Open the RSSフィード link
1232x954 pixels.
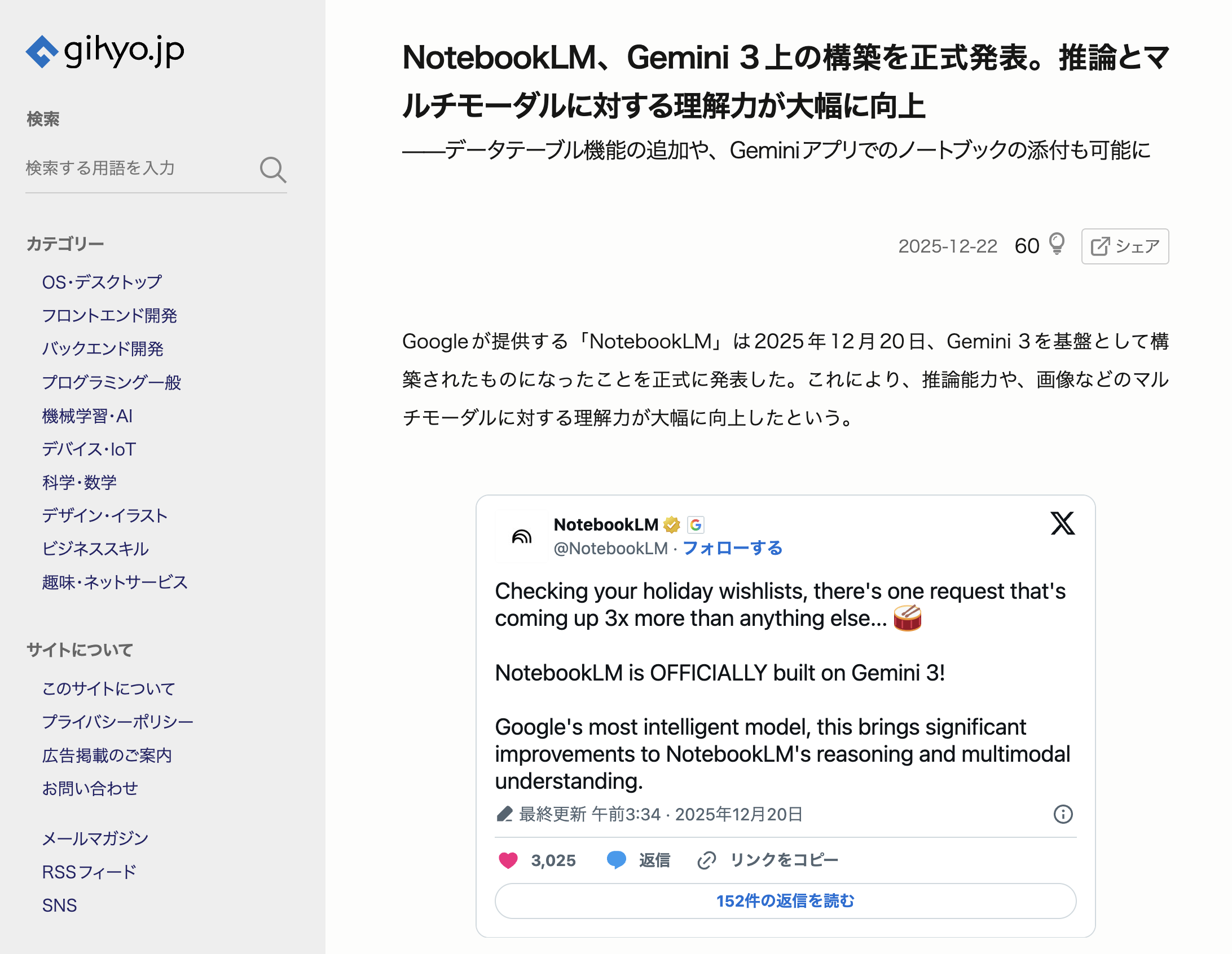coord(89,872)
